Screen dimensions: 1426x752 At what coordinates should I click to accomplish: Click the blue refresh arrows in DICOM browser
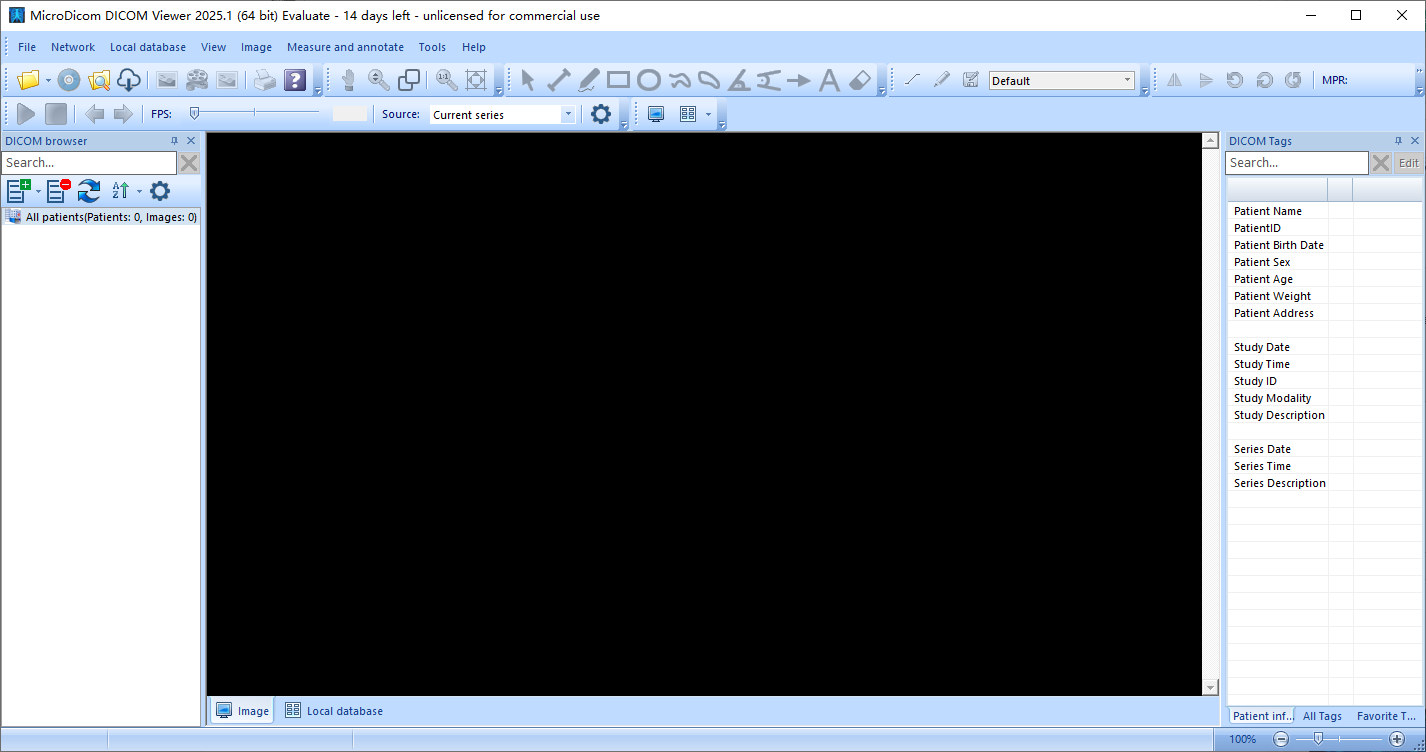[x=89, y=190]
